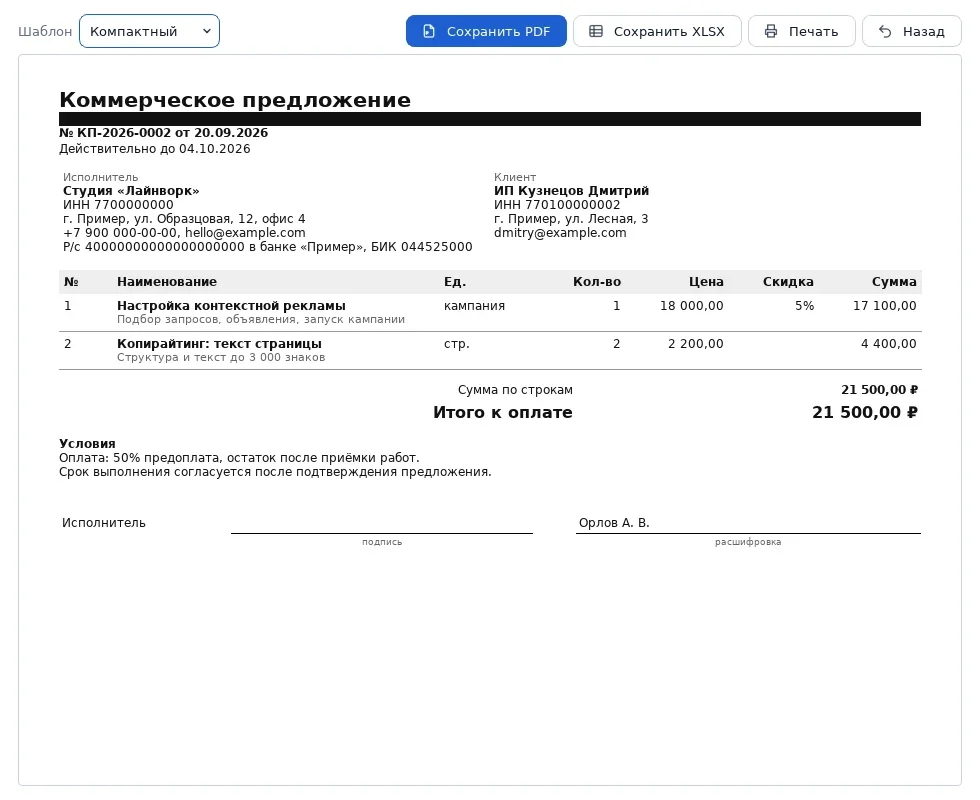The width and height of the screenshot is (980, 800).
Task: Export via Сохранить XLSX label
Action: [669, 31]
